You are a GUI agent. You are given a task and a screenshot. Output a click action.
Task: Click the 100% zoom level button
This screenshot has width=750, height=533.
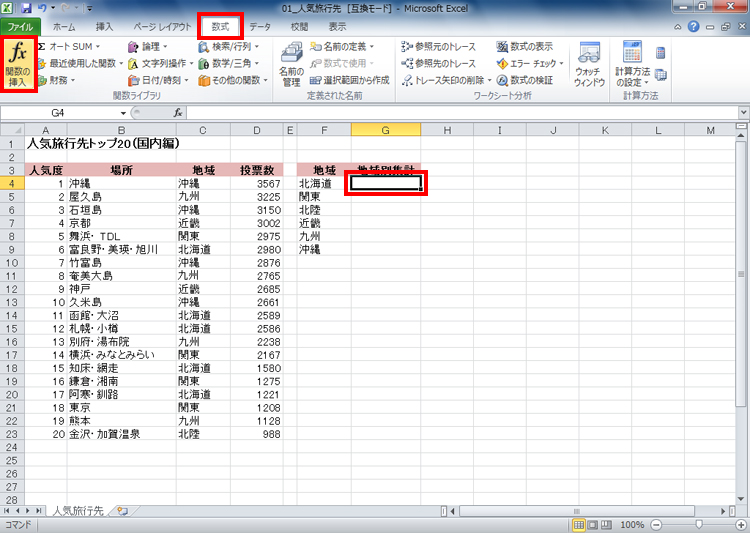point(632,525)
